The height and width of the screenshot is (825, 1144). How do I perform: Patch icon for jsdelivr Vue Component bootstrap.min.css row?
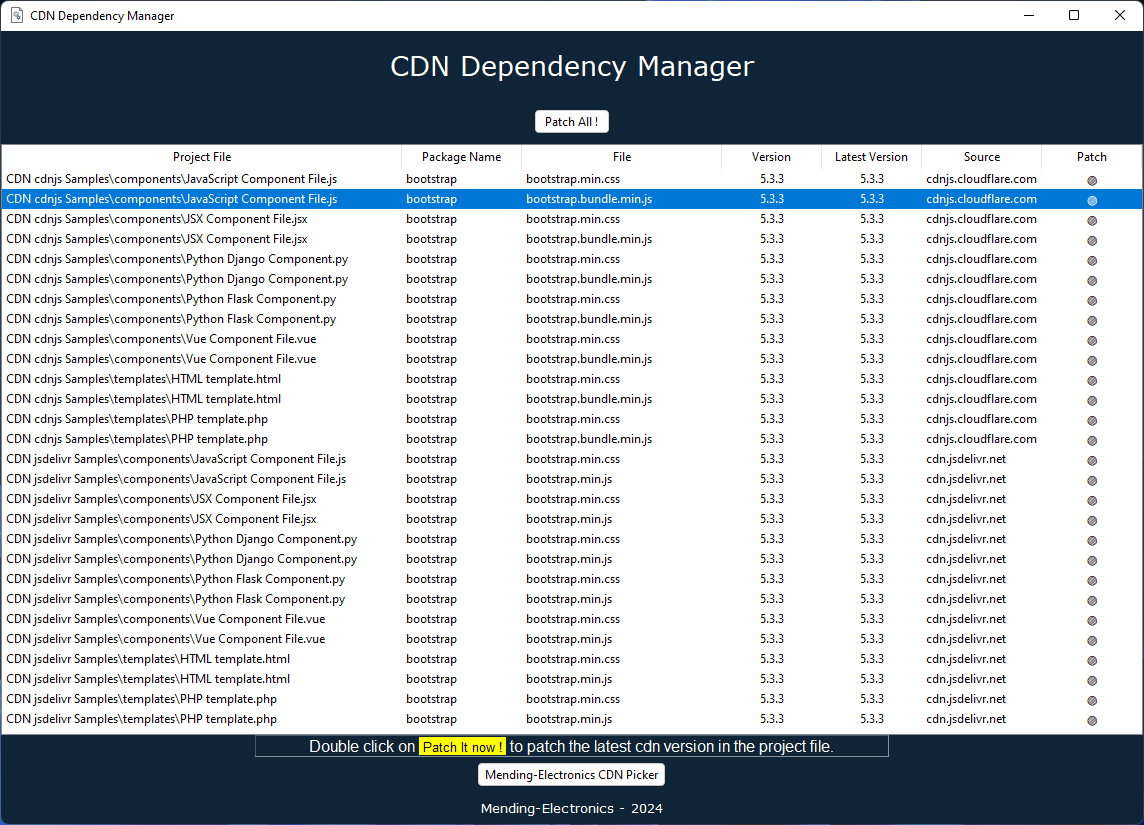tap(1091, 620)
